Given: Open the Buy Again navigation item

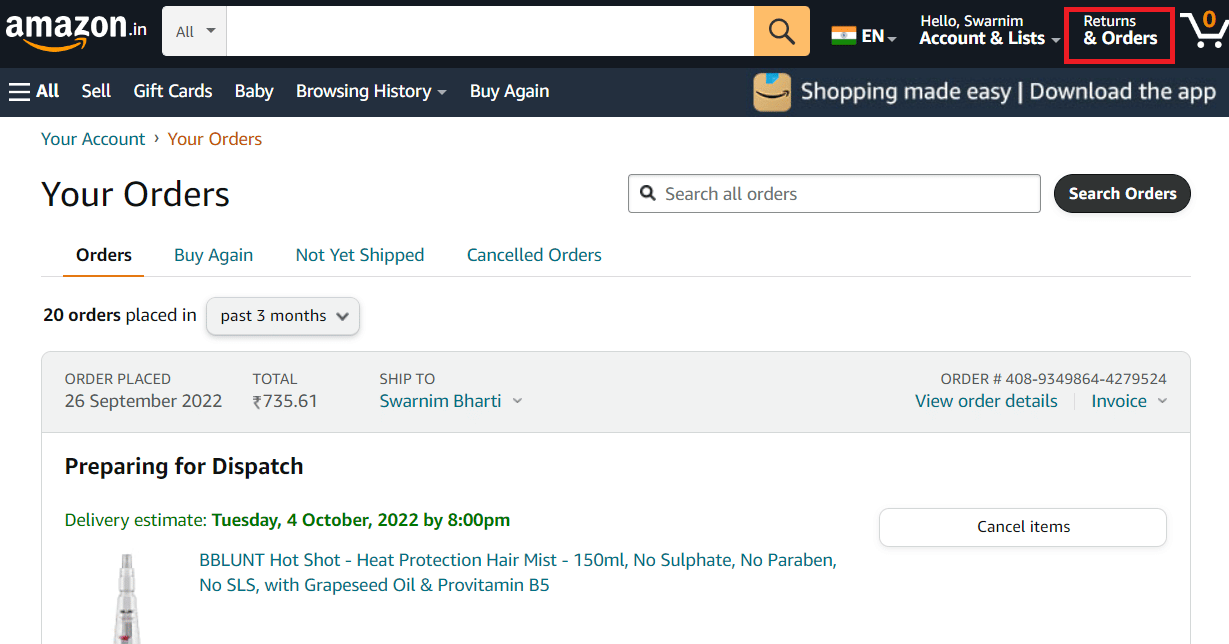Looking at the screenshot, I should 509,91.
